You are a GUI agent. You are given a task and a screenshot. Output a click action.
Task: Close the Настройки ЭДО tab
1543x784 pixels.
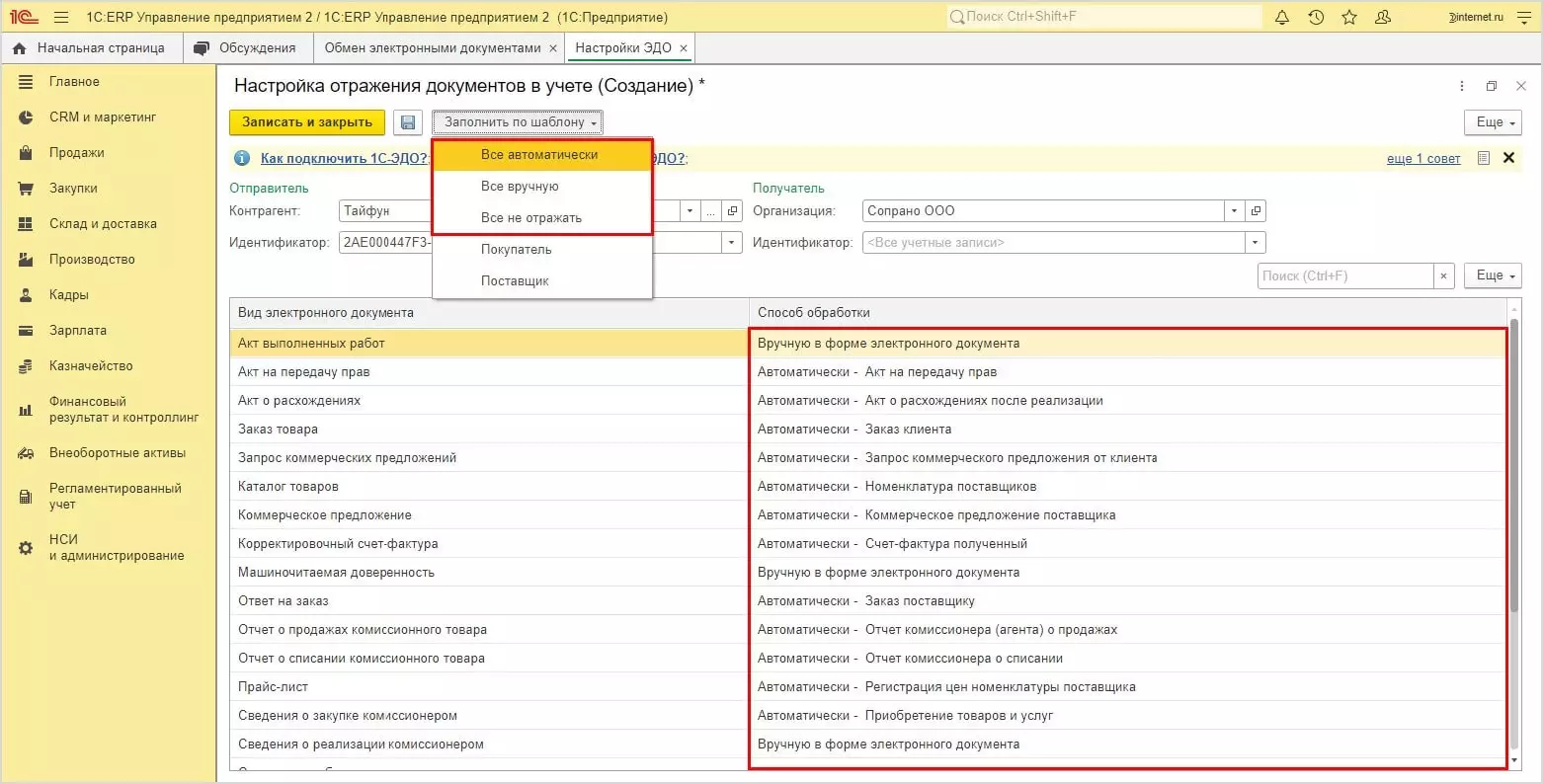[x=684, y=48]
